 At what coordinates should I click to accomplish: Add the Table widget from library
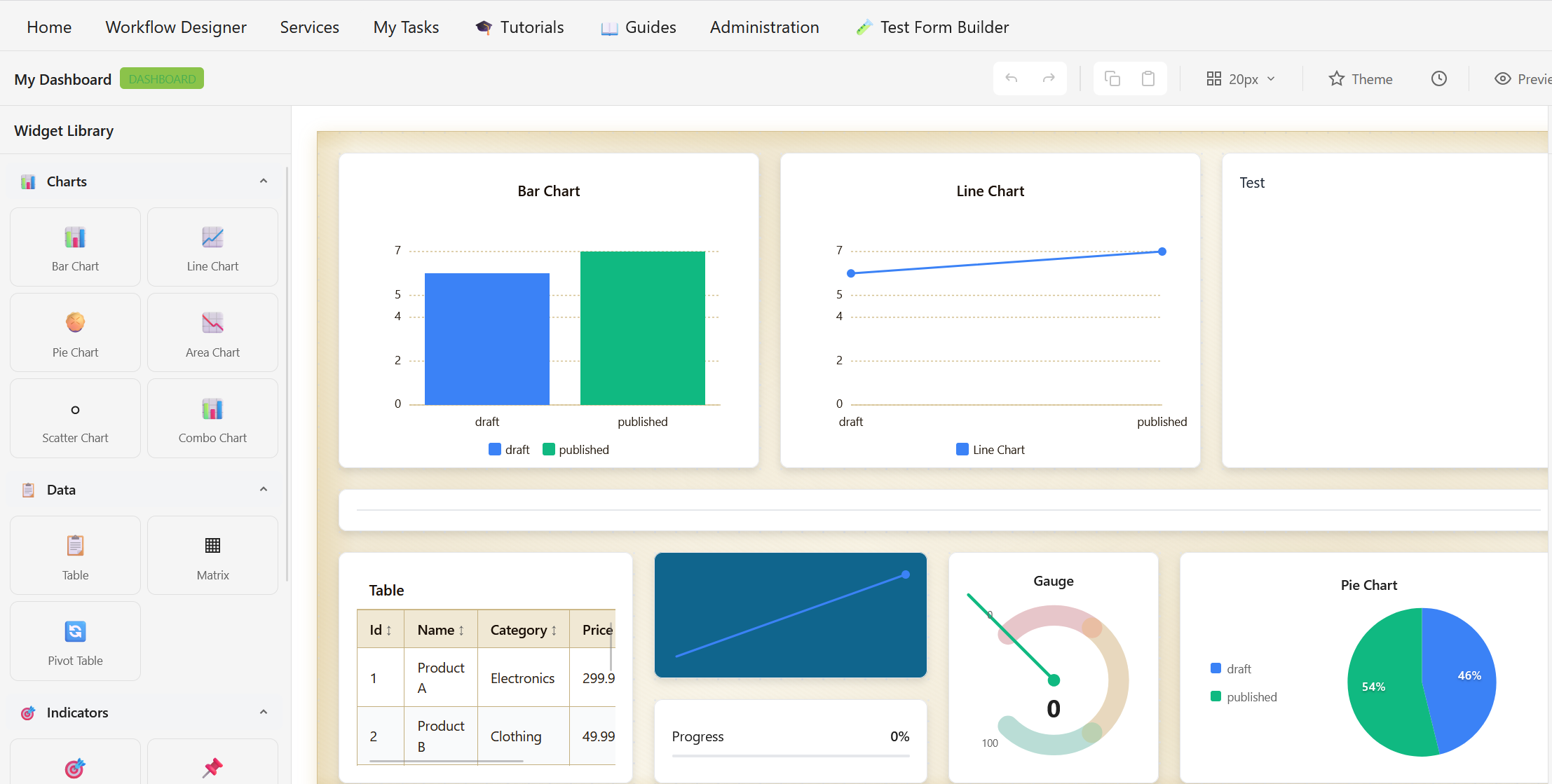point(75,556)
